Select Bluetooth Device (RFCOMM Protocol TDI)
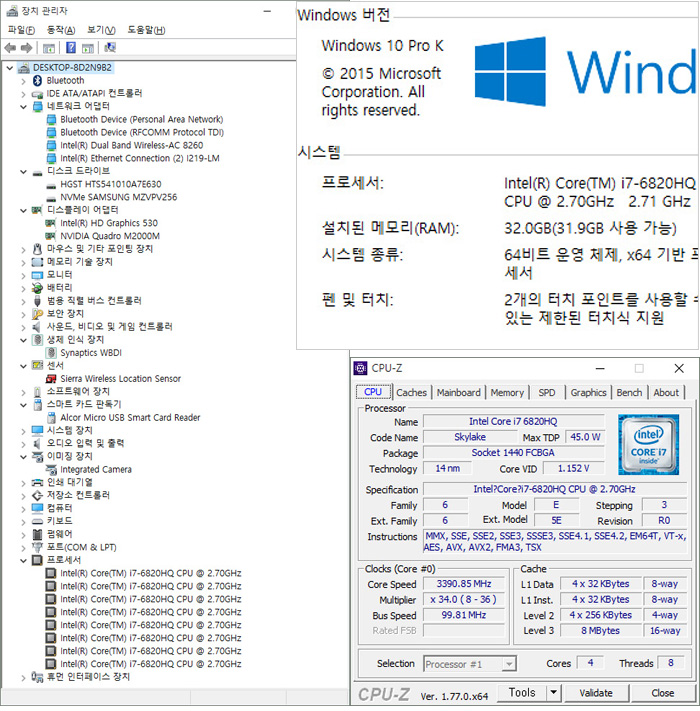Screen dimensions: 700x711 coord(142,133)
